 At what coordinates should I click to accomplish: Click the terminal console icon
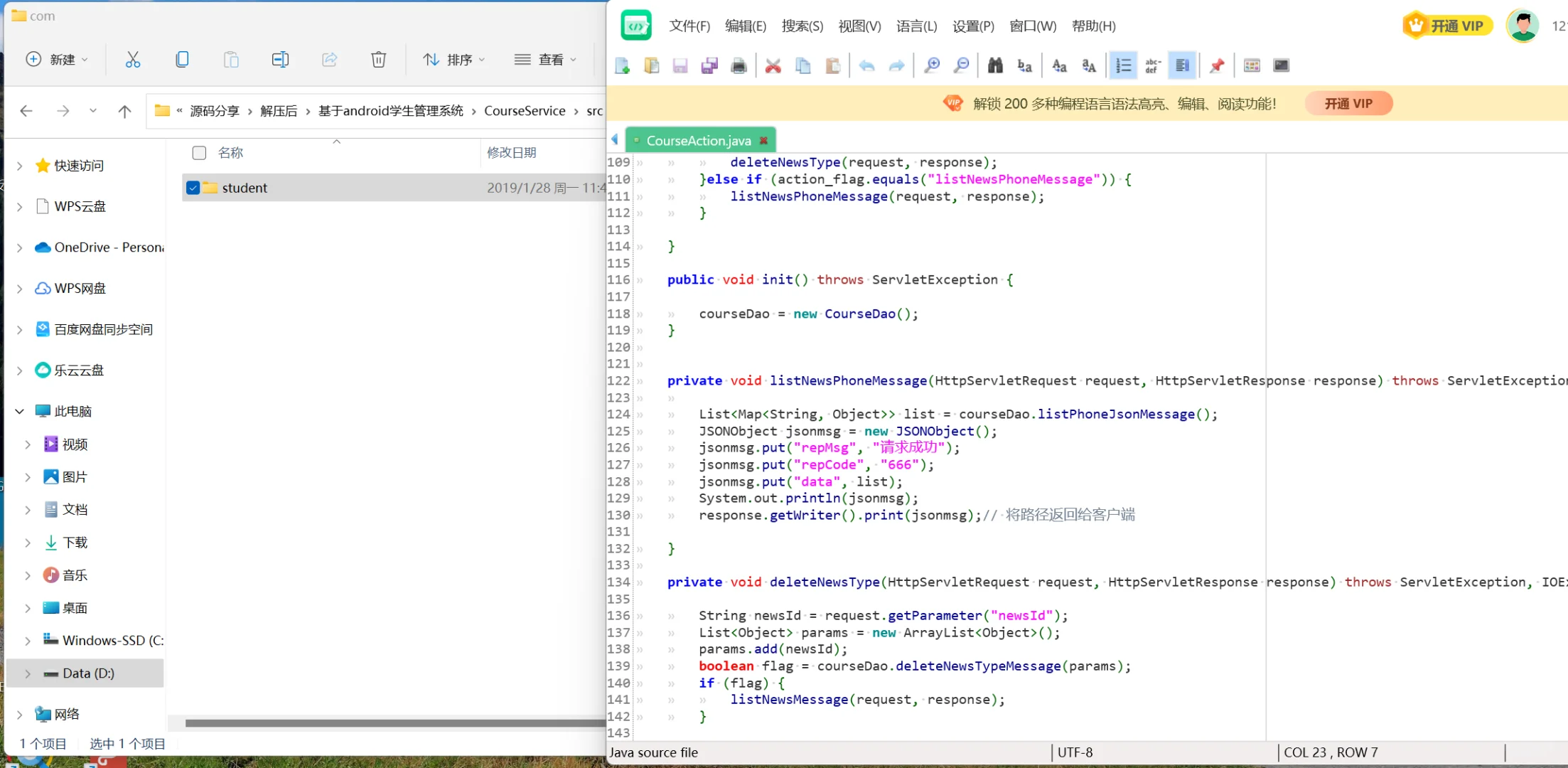coord(1281,65)
